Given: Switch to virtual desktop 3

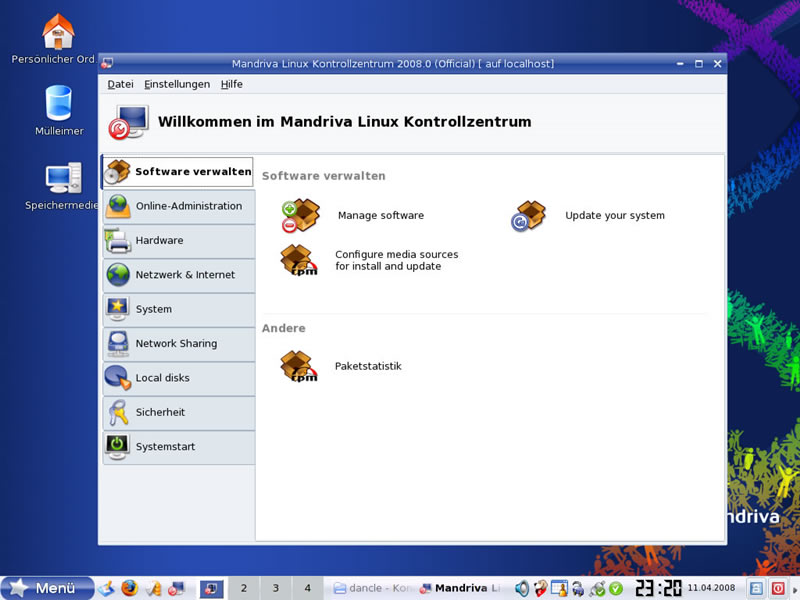Looking at the screenshot, I should 276,588.
